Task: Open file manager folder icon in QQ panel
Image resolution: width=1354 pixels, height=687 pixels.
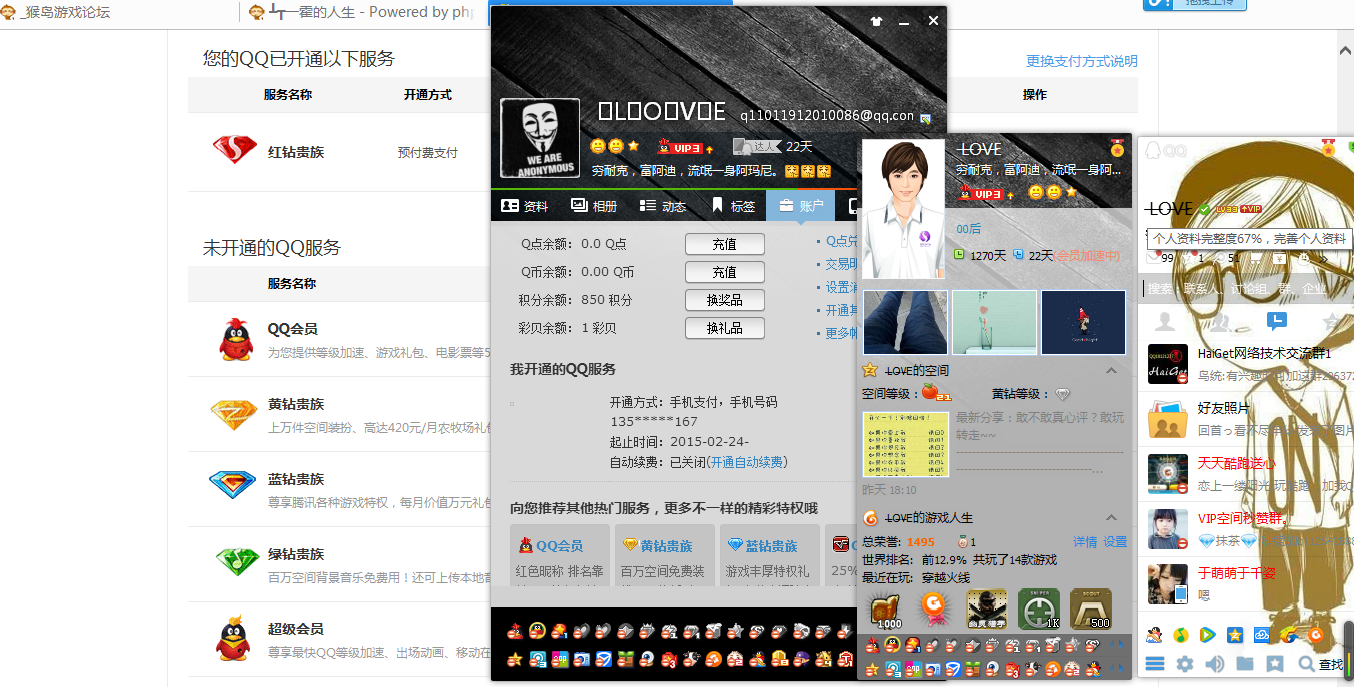Action: [1245, 664]
